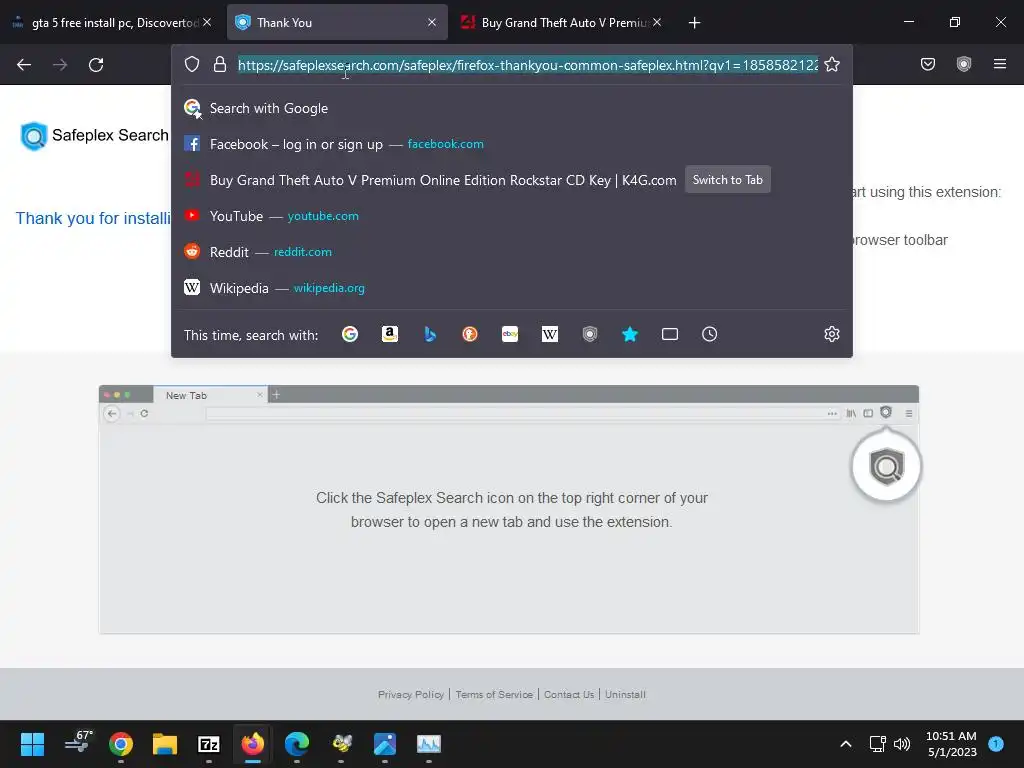Open the Firefox hamburger menu
Image resolution: width=1024 pixels, height=768 pixels.
coord(999,64)
